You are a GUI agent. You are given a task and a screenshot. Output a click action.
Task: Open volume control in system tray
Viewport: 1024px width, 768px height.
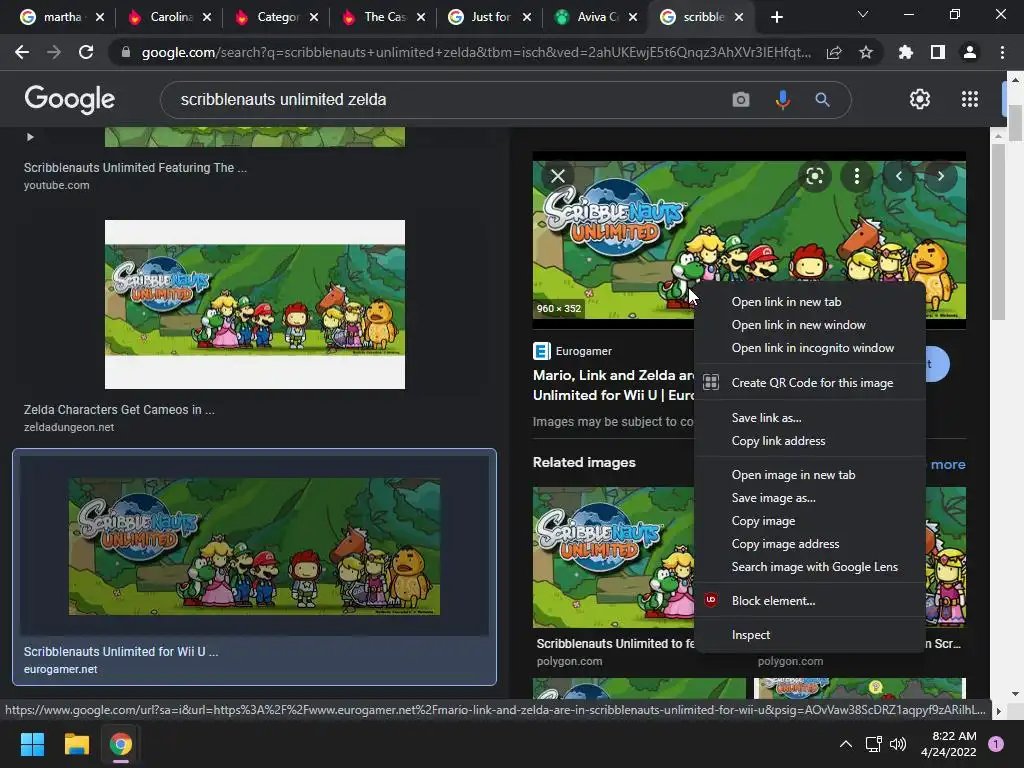coord(899,744)
